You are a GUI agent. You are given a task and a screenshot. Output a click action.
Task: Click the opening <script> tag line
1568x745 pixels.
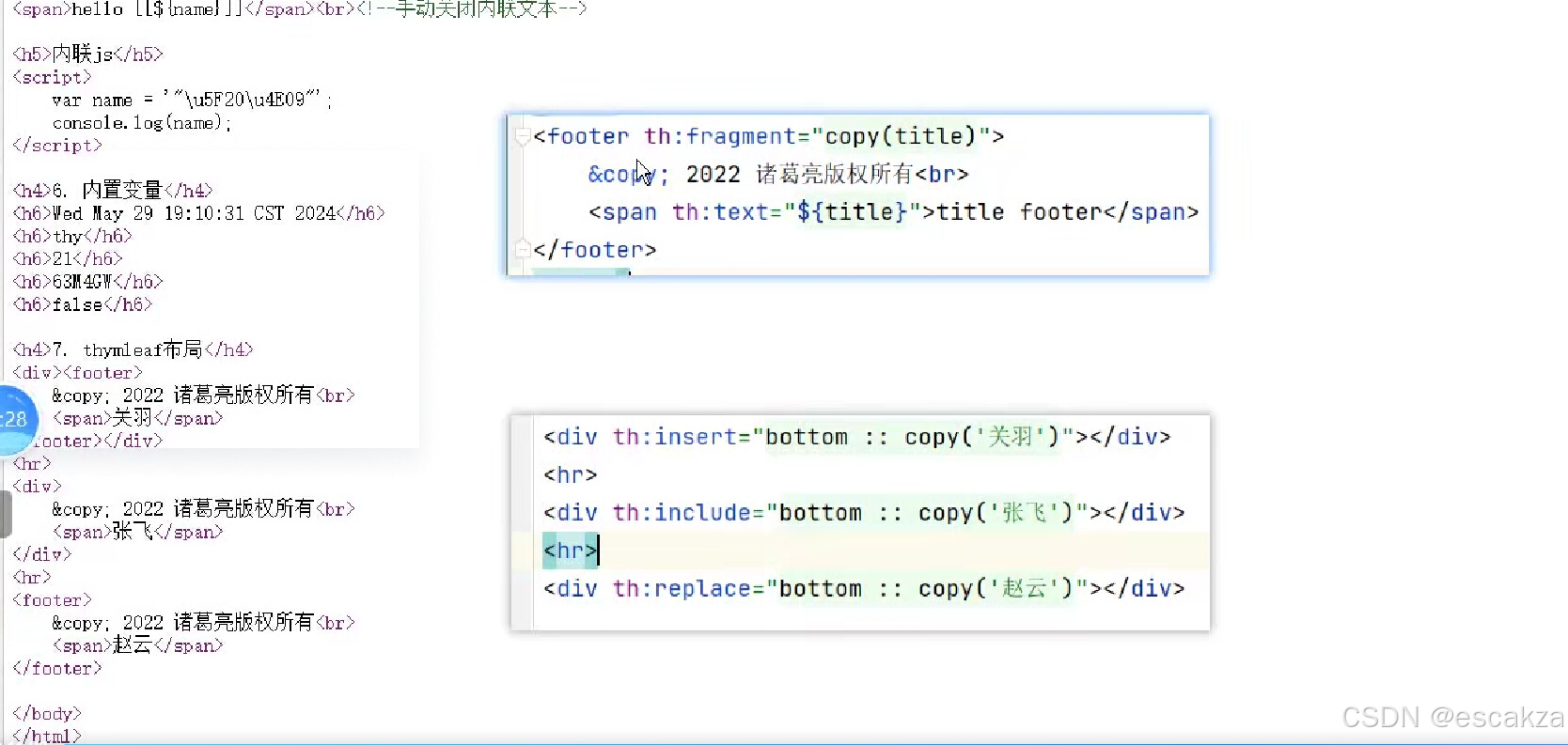(52, 77)
